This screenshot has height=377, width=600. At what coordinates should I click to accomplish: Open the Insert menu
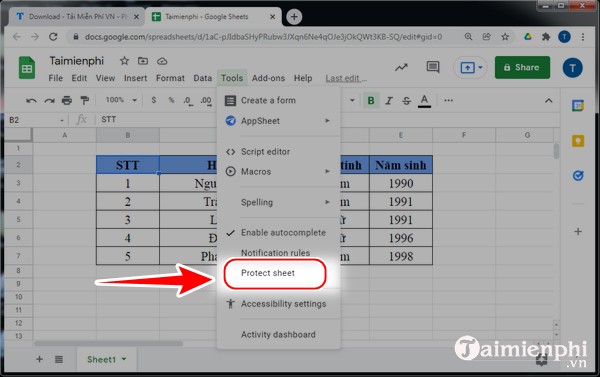pyautogui.click(x=135, y=78)
